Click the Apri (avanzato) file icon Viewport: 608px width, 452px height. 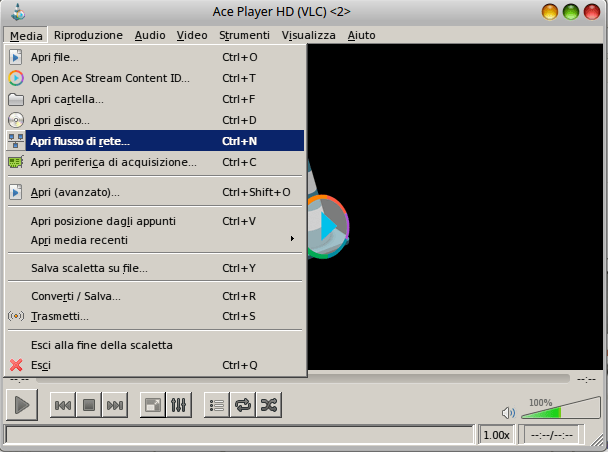pos(16,192)
